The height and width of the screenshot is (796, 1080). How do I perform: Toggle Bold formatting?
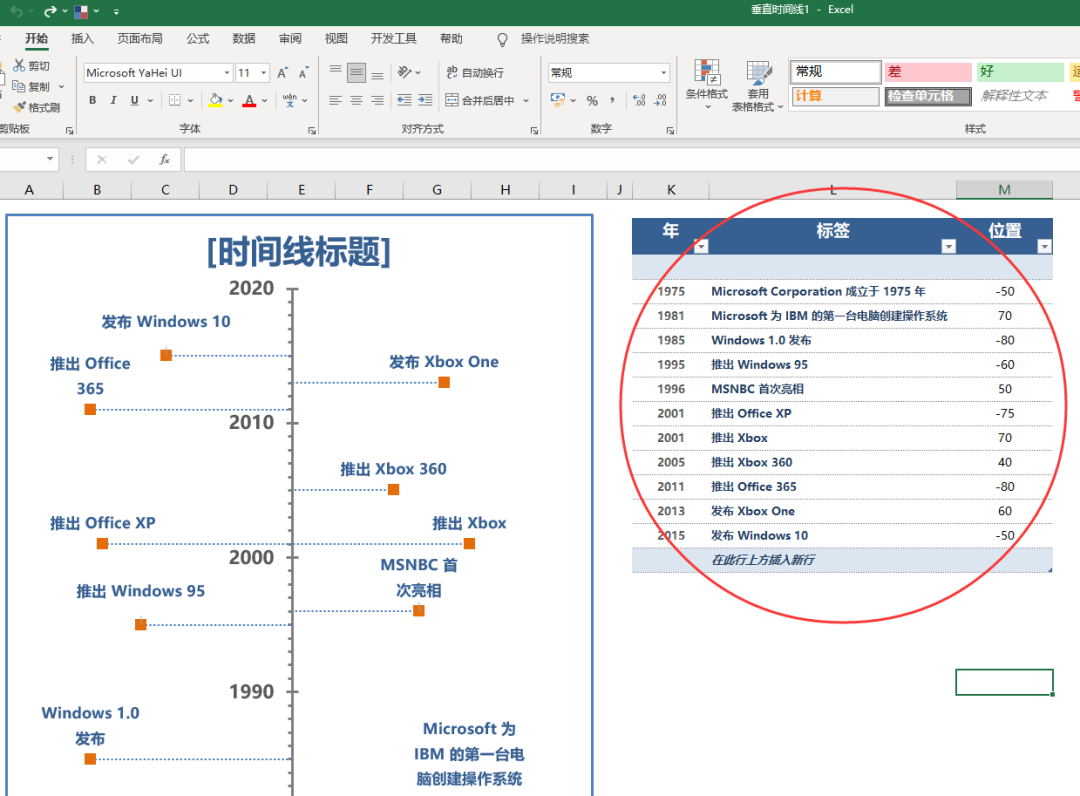[92, 101]
